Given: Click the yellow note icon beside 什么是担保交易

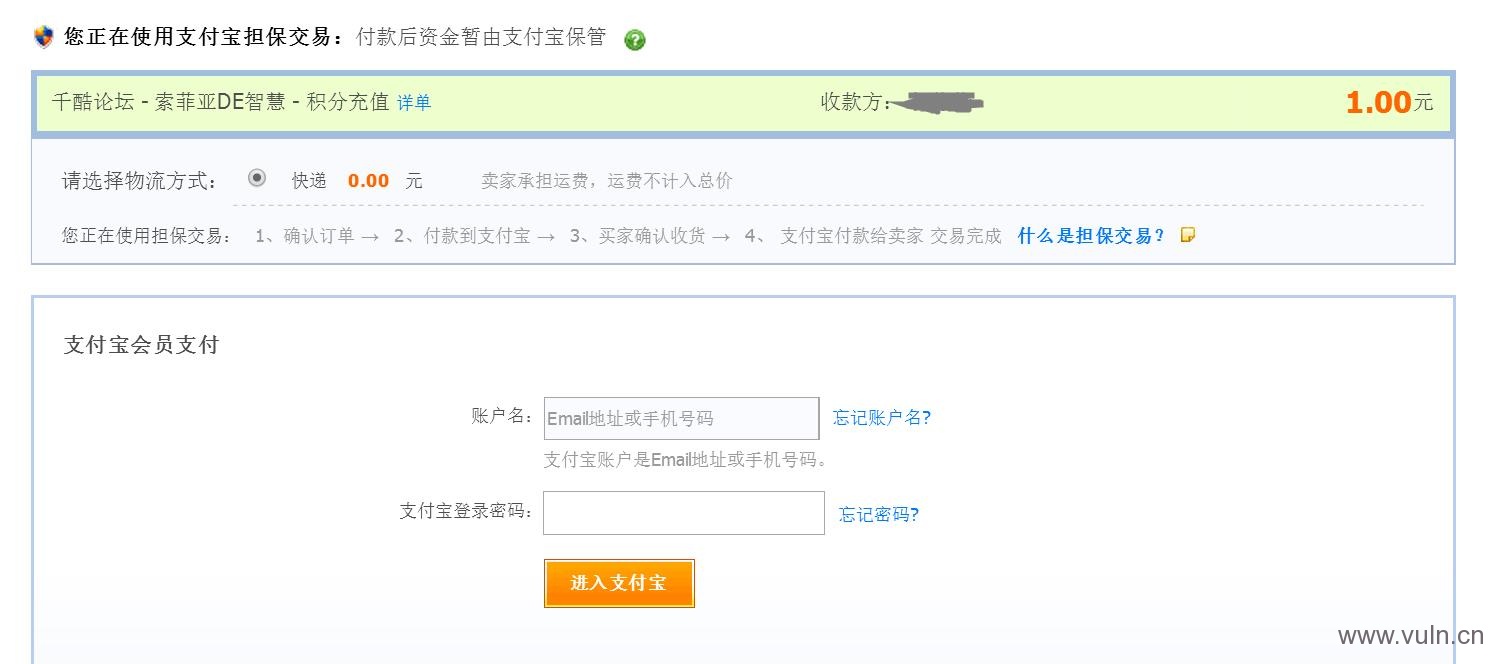Looking at the screenshot, I should [x=1188, y=236].
